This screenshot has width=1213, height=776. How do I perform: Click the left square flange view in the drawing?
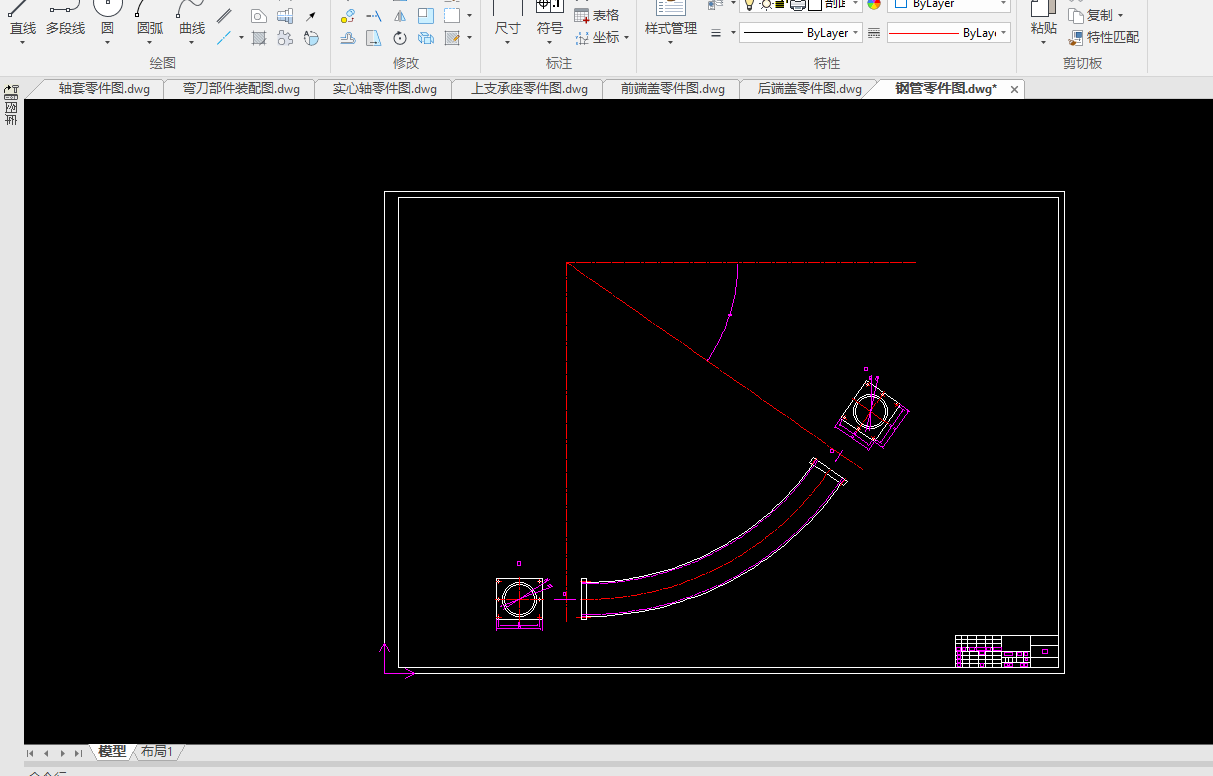pos(520,600)
